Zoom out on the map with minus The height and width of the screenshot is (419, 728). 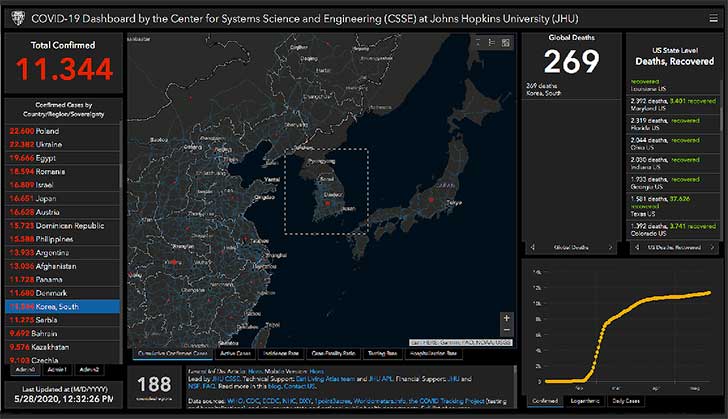pos(507,330)
